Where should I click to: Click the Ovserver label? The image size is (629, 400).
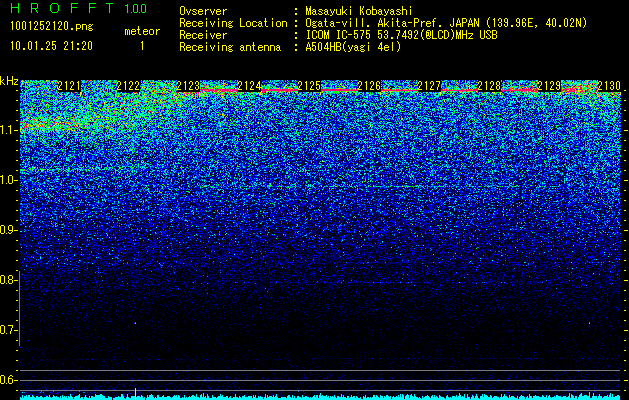pos(203,11)
